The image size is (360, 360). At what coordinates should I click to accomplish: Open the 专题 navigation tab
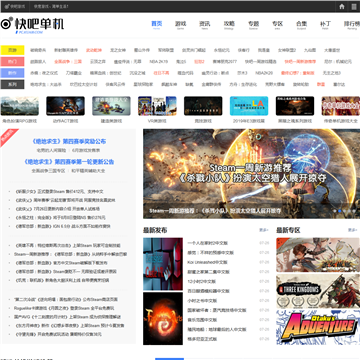coord(253,24)
